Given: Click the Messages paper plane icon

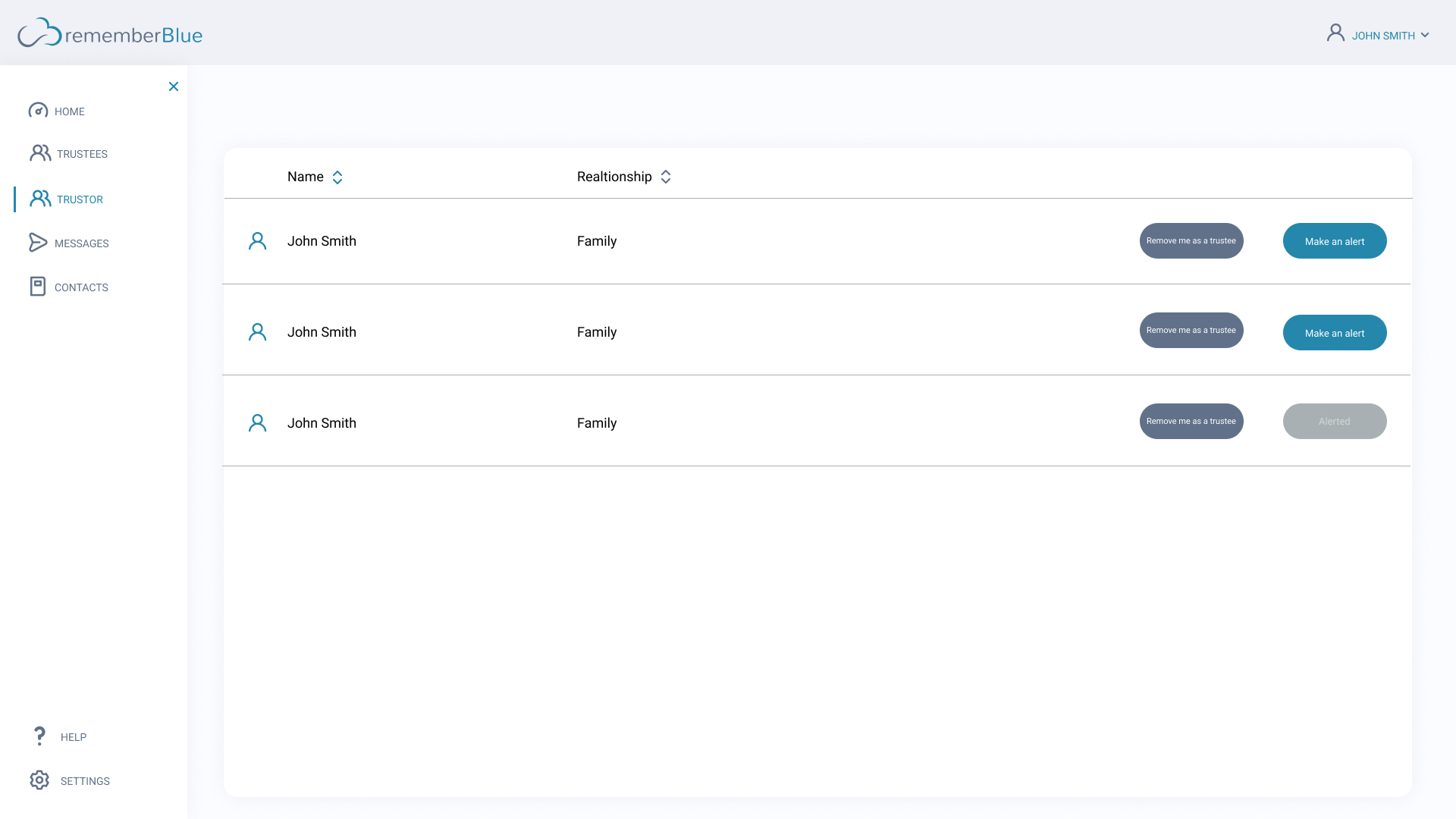Looking at the screenshot, I should tap(38, 243).
